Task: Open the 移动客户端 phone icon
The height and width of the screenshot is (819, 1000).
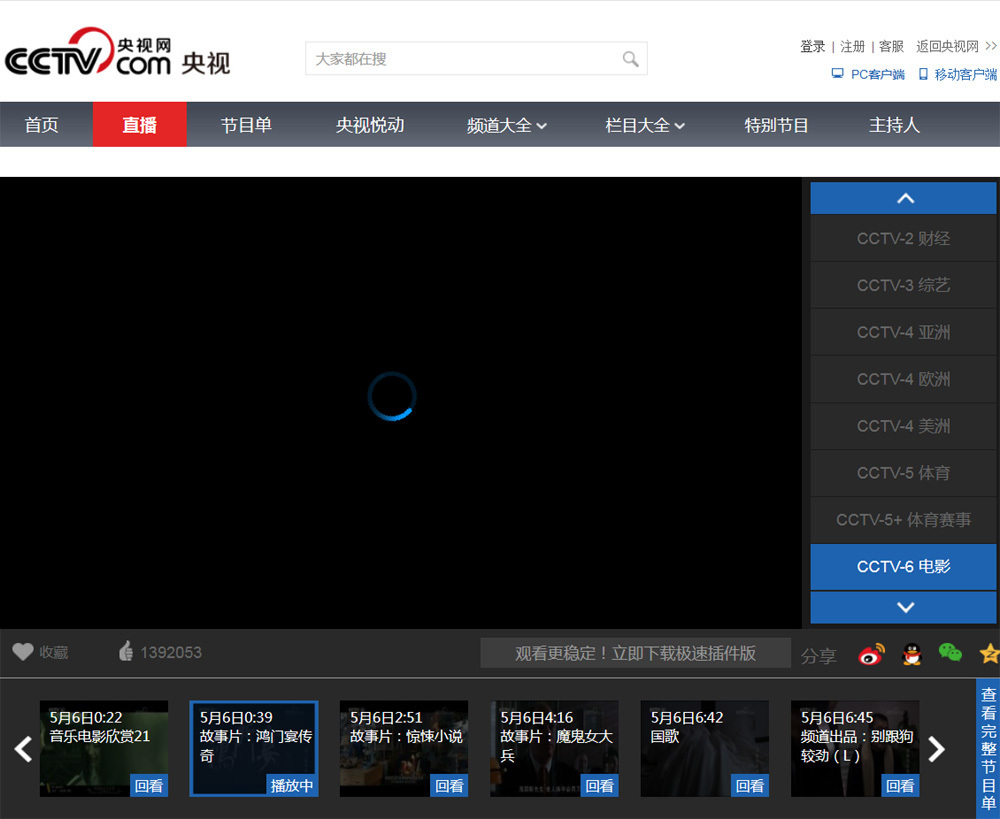Action: pos(922,73)
